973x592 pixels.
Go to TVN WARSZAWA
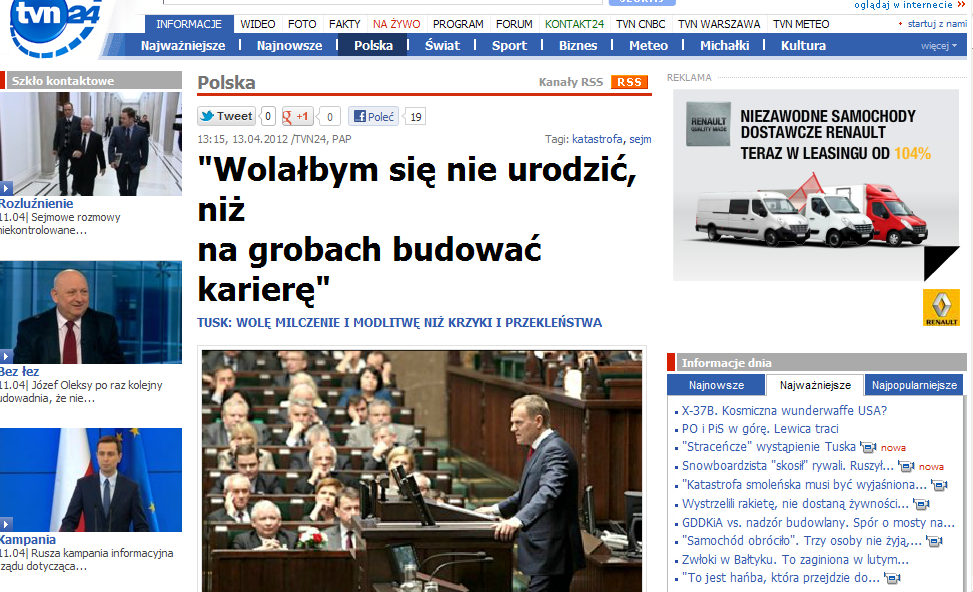pyautogui.click(x=719, y=24)
